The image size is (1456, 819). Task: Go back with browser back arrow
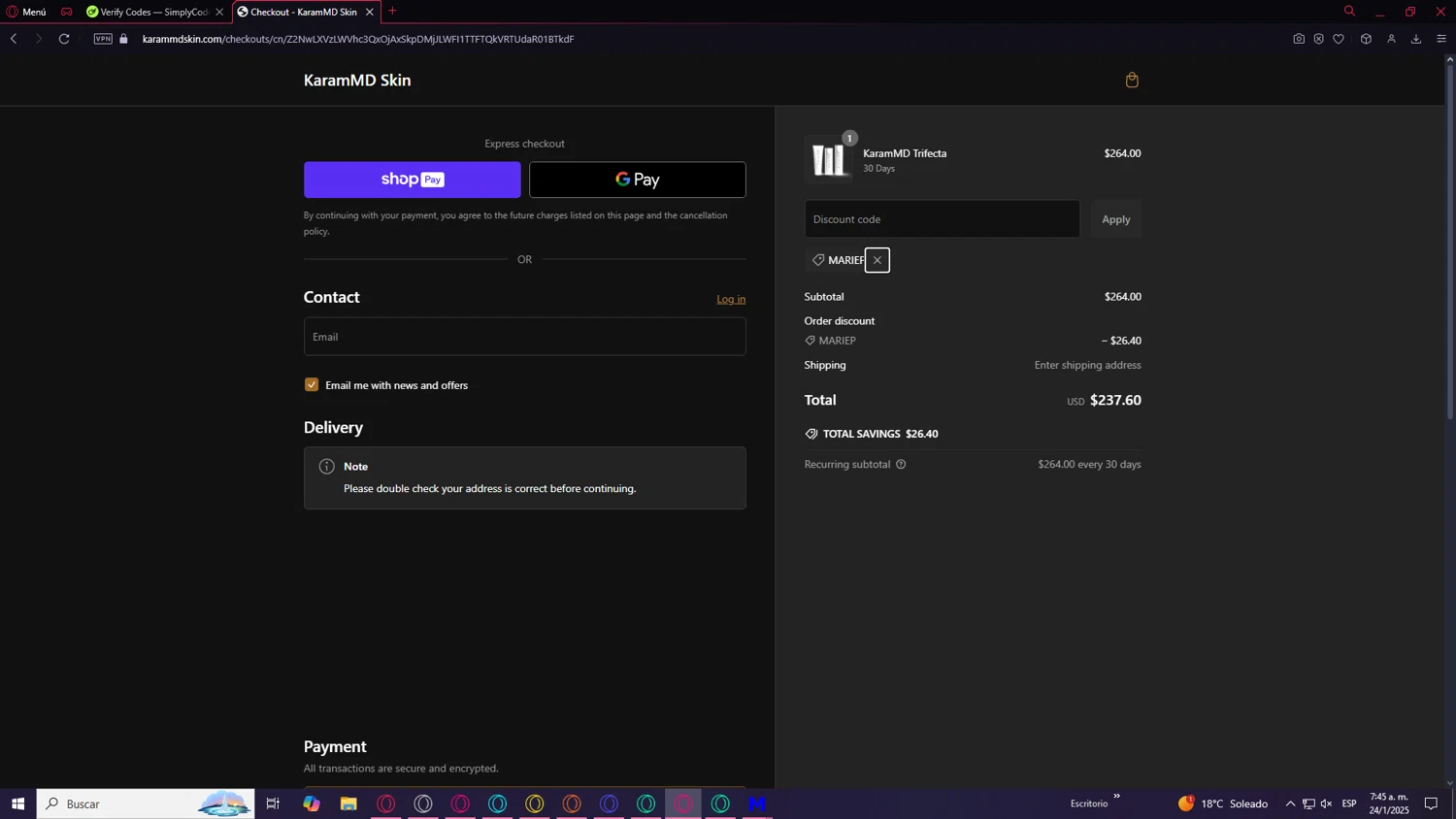(x=14, y=39)
